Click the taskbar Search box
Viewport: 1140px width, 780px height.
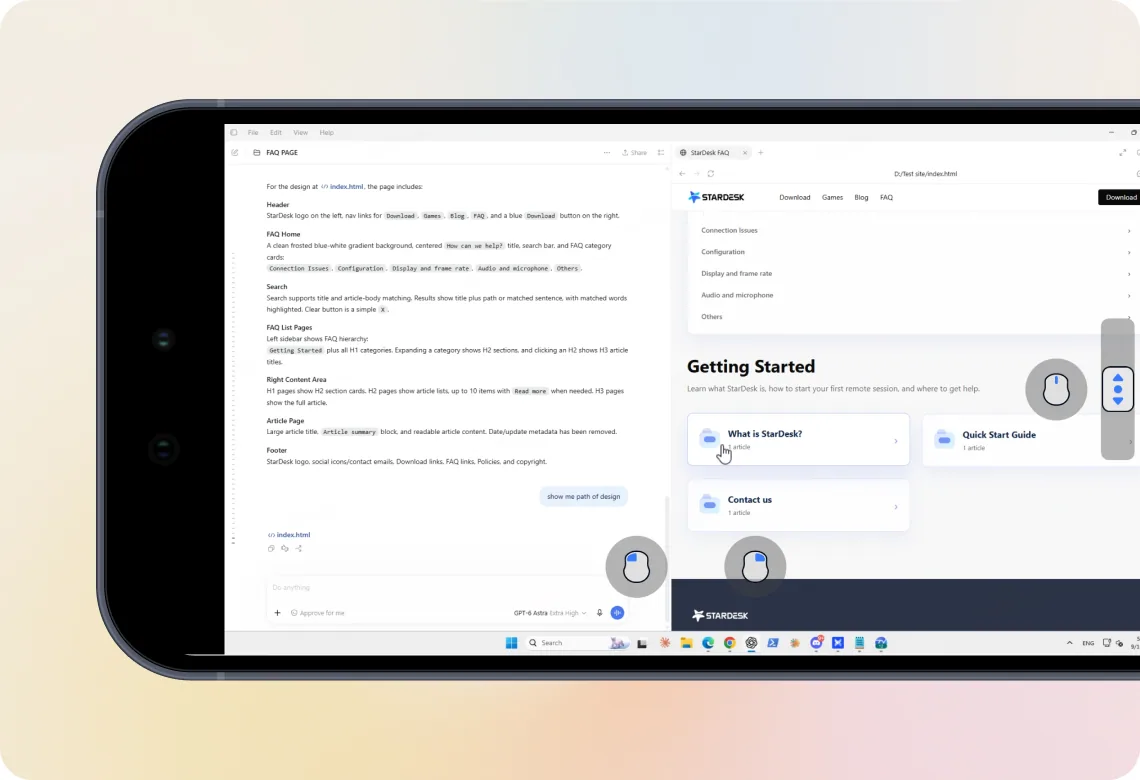coord(577,643)
